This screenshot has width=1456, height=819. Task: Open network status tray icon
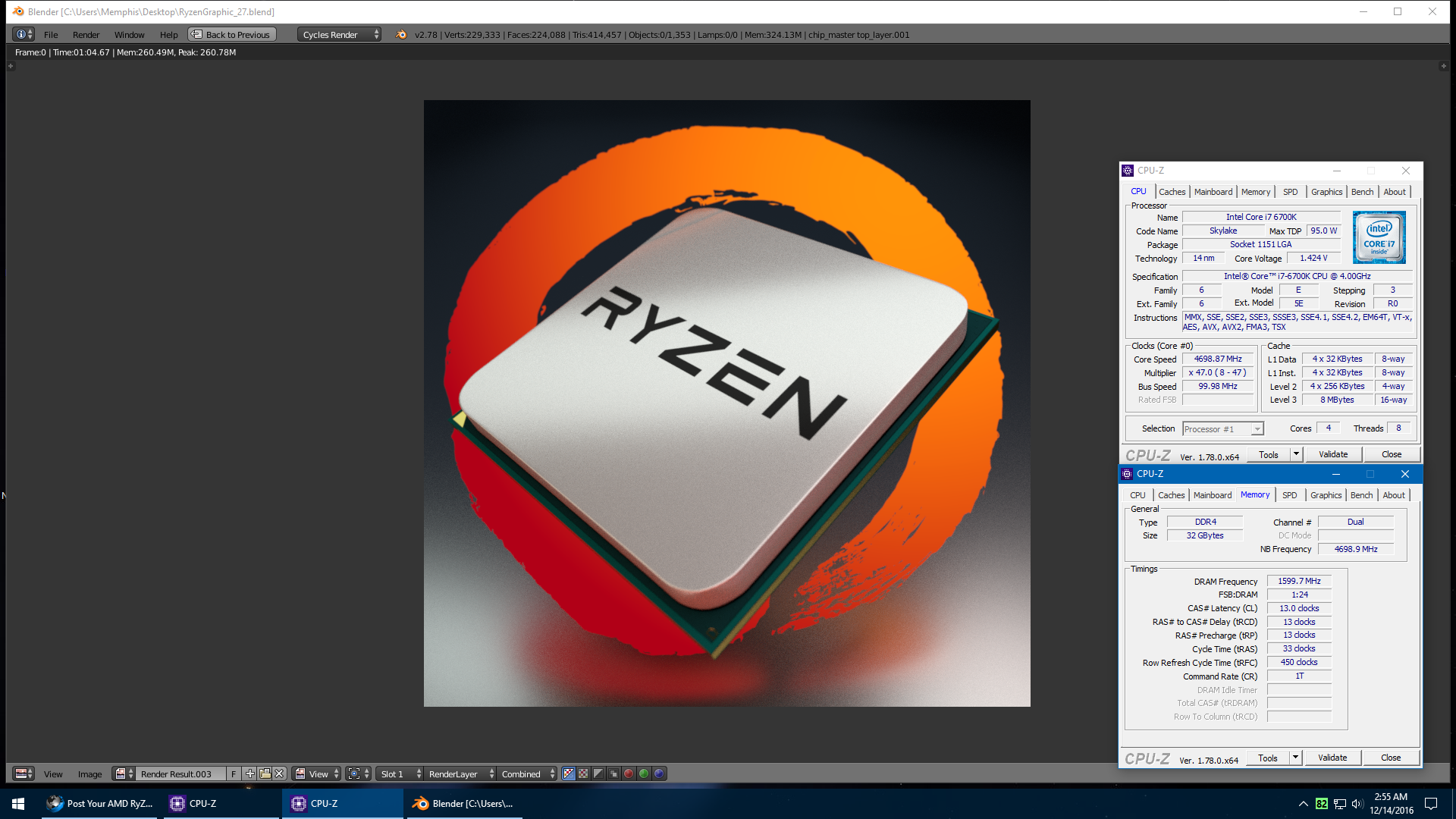[x=1340, y=804]
